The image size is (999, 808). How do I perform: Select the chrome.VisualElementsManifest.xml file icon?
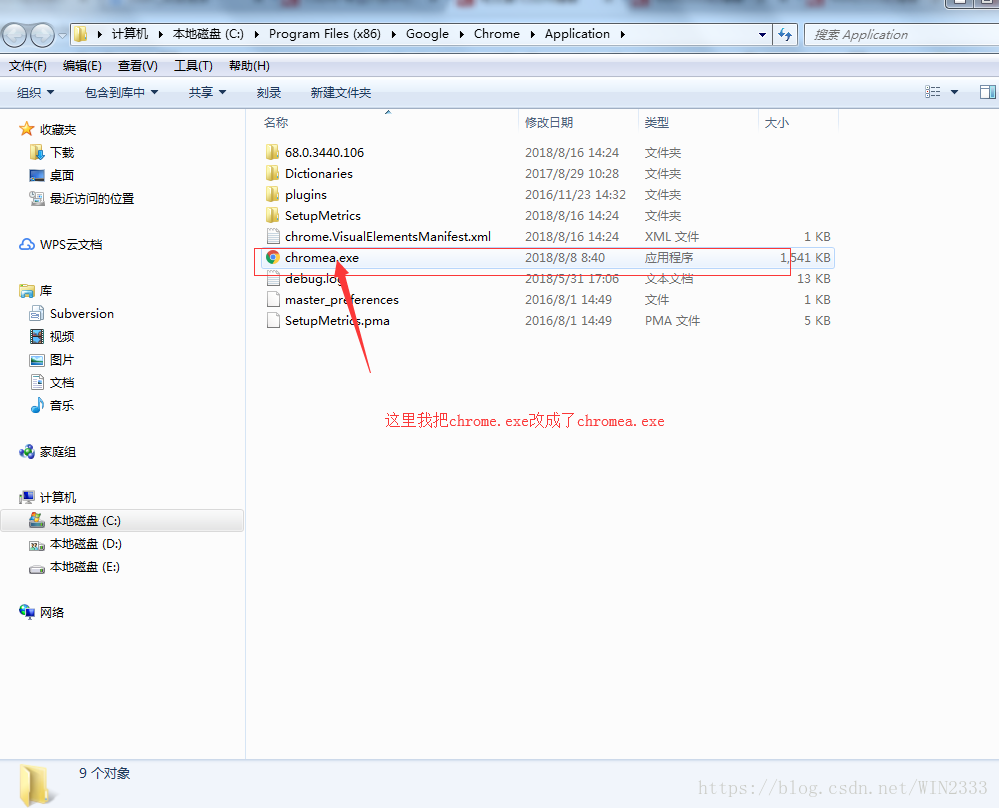tap(273, 236)
